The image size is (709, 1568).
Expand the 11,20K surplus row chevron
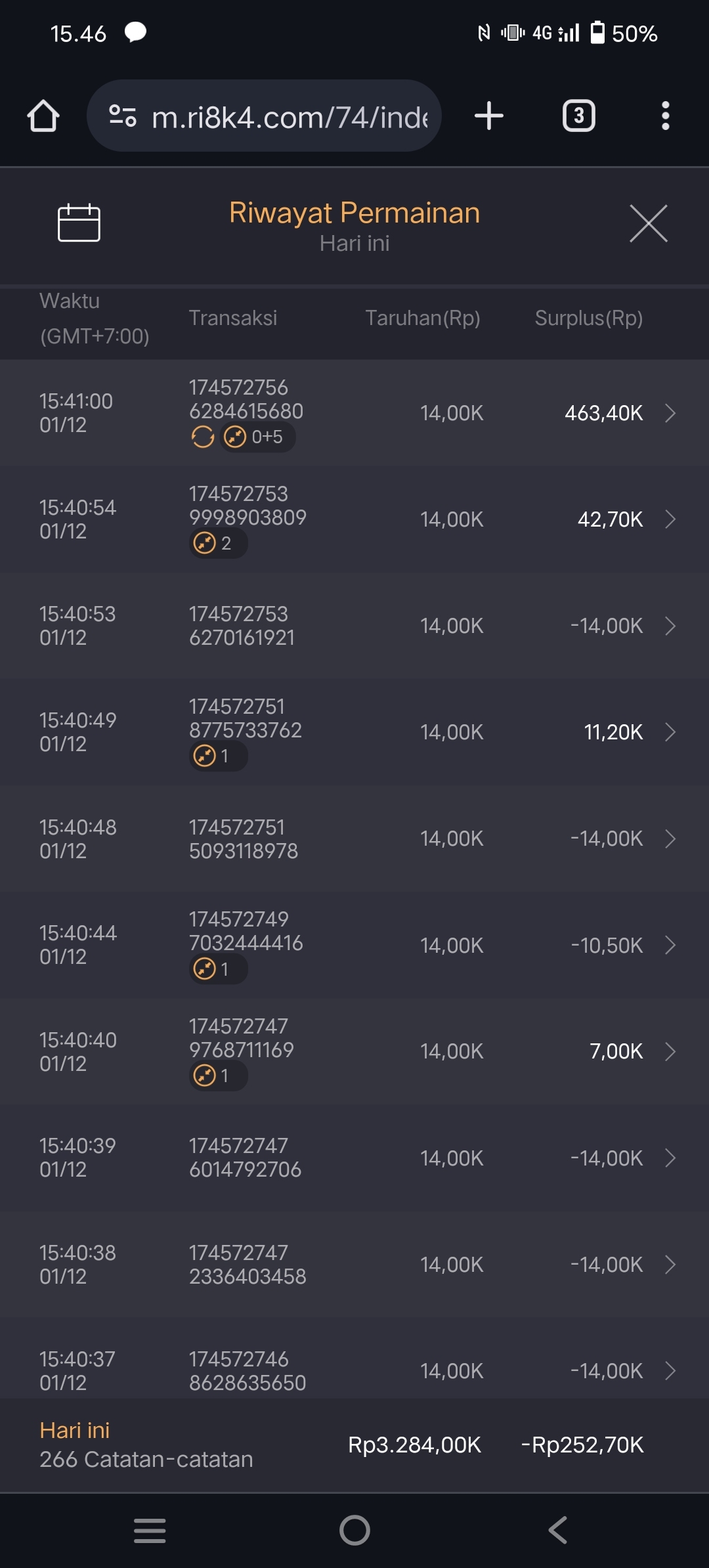pos(670,732)
